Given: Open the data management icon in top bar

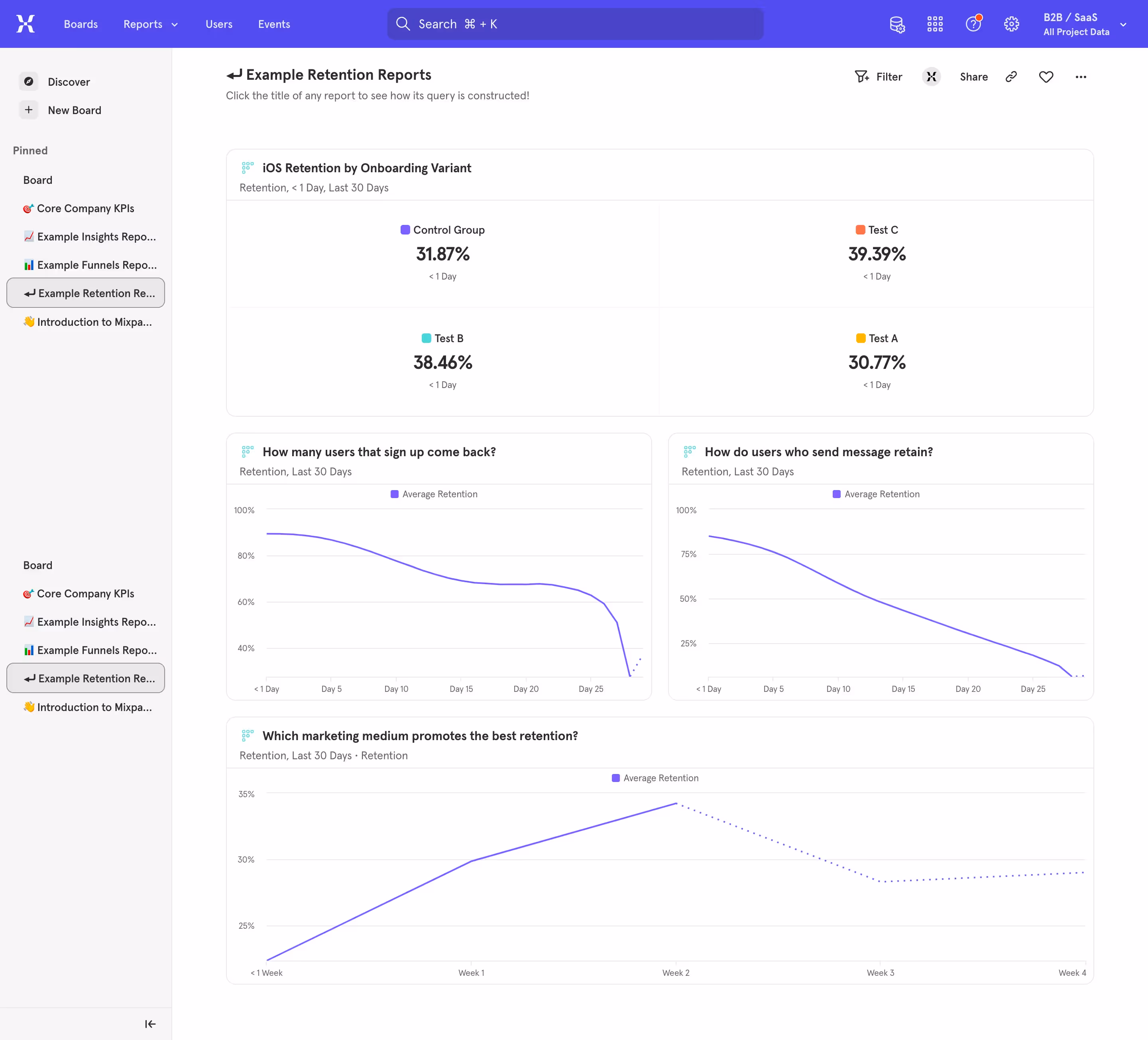Looking at the screenshot, I should point(897,24).
